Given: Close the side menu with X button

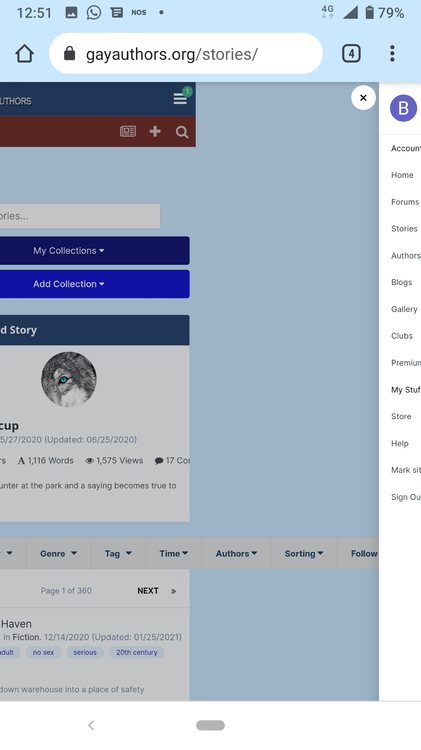Looking at the screenshot, I should tap(363, 98).
